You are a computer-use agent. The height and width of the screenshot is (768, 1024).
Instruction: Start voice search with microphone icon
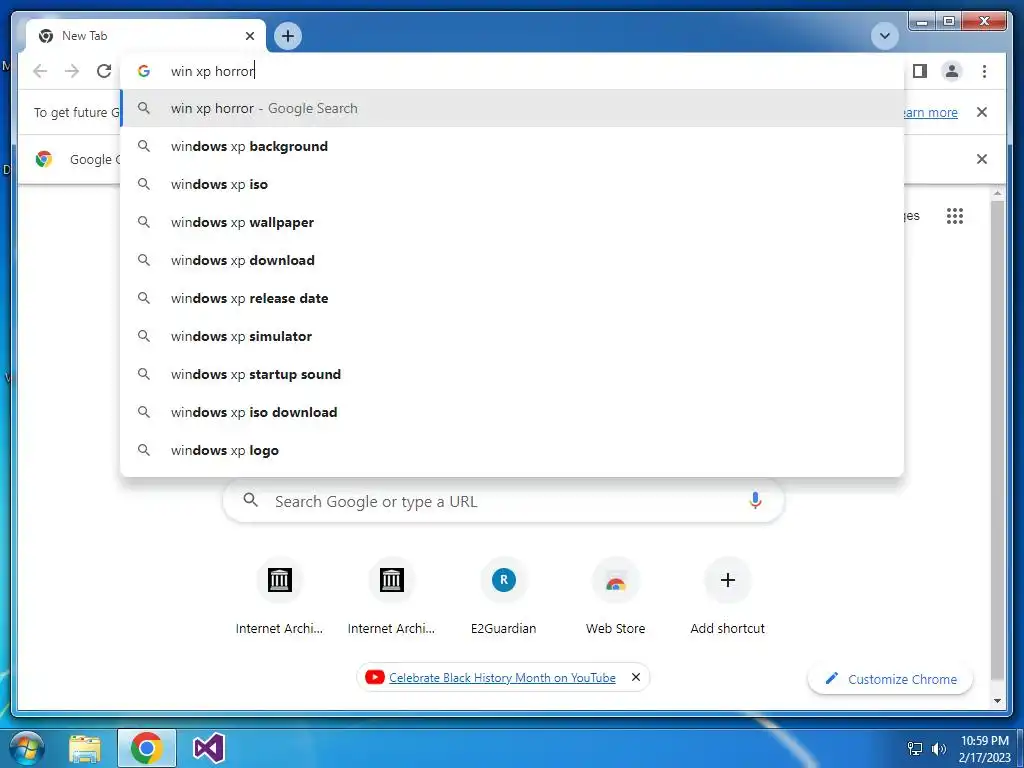[755, 501]
